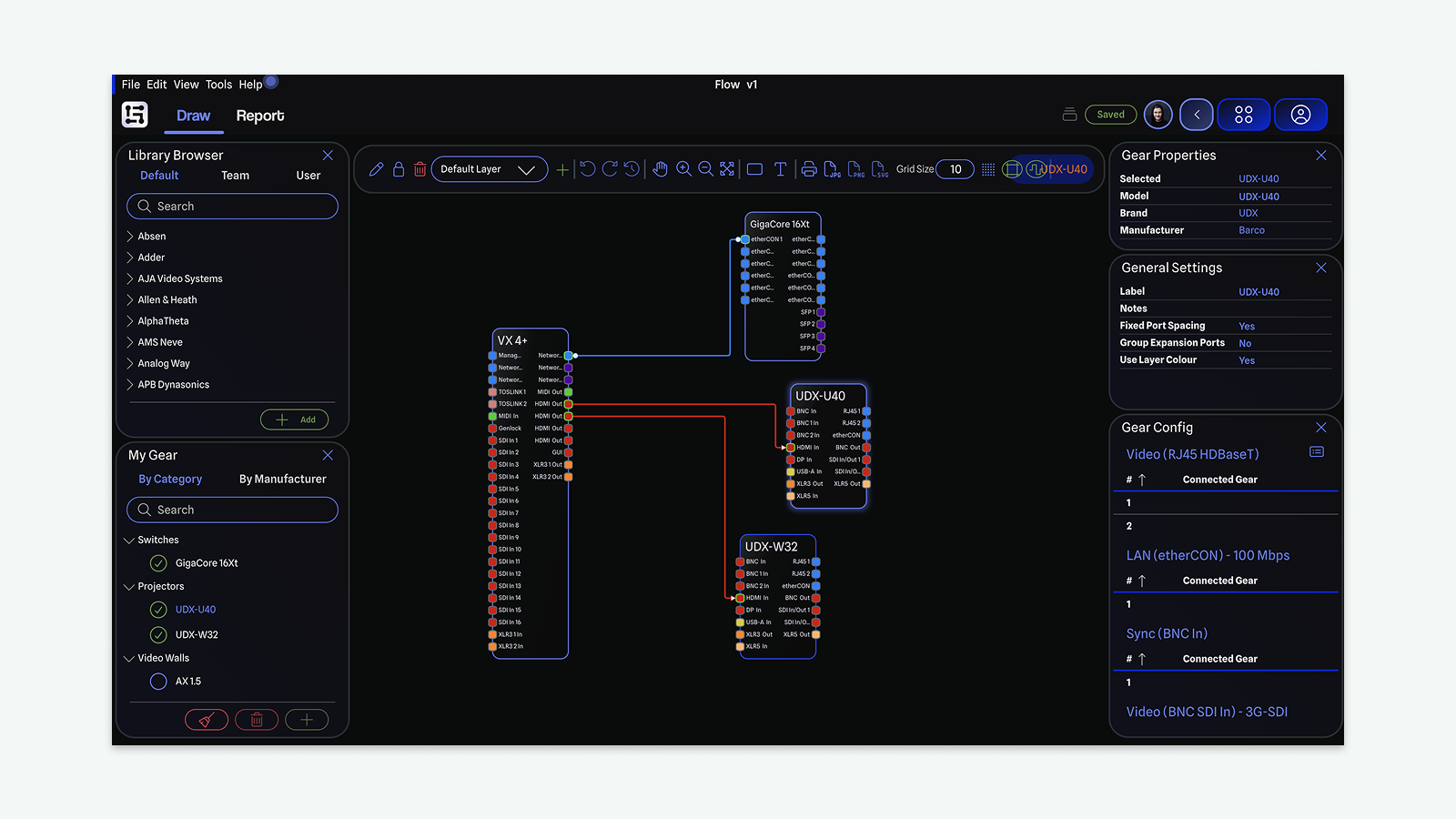Toggle the AX1.5 circle checkbox

[158, 681]
